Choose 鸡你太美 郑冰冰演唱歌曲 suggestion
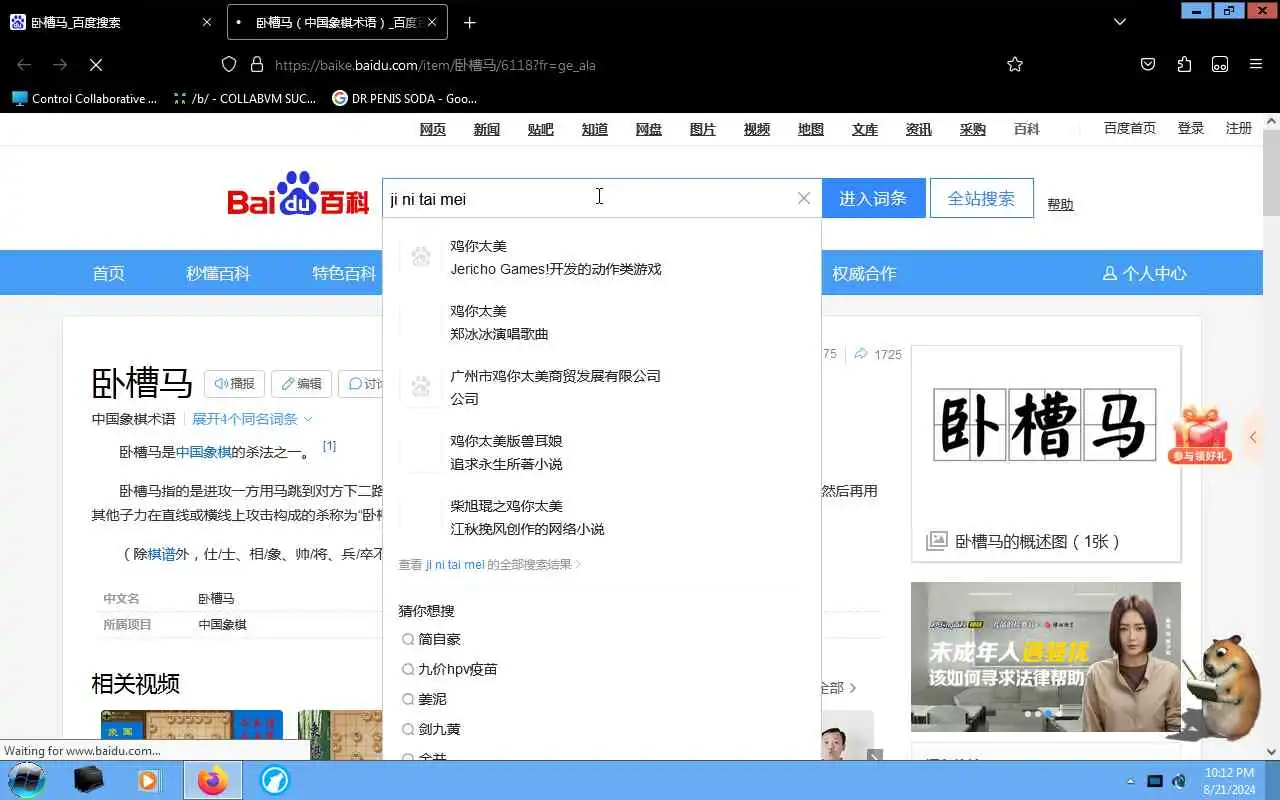 (602, 322)
